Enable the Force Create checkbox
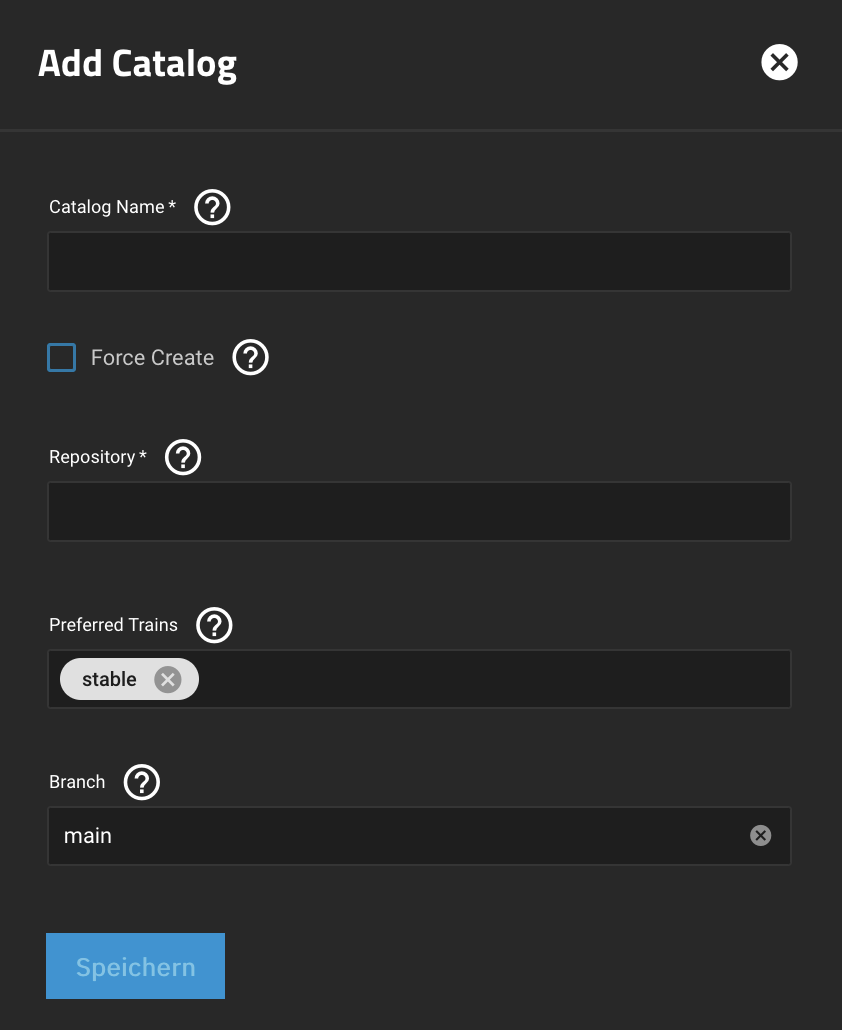This screenshot has width=842, height=1030. coord(62,358)
